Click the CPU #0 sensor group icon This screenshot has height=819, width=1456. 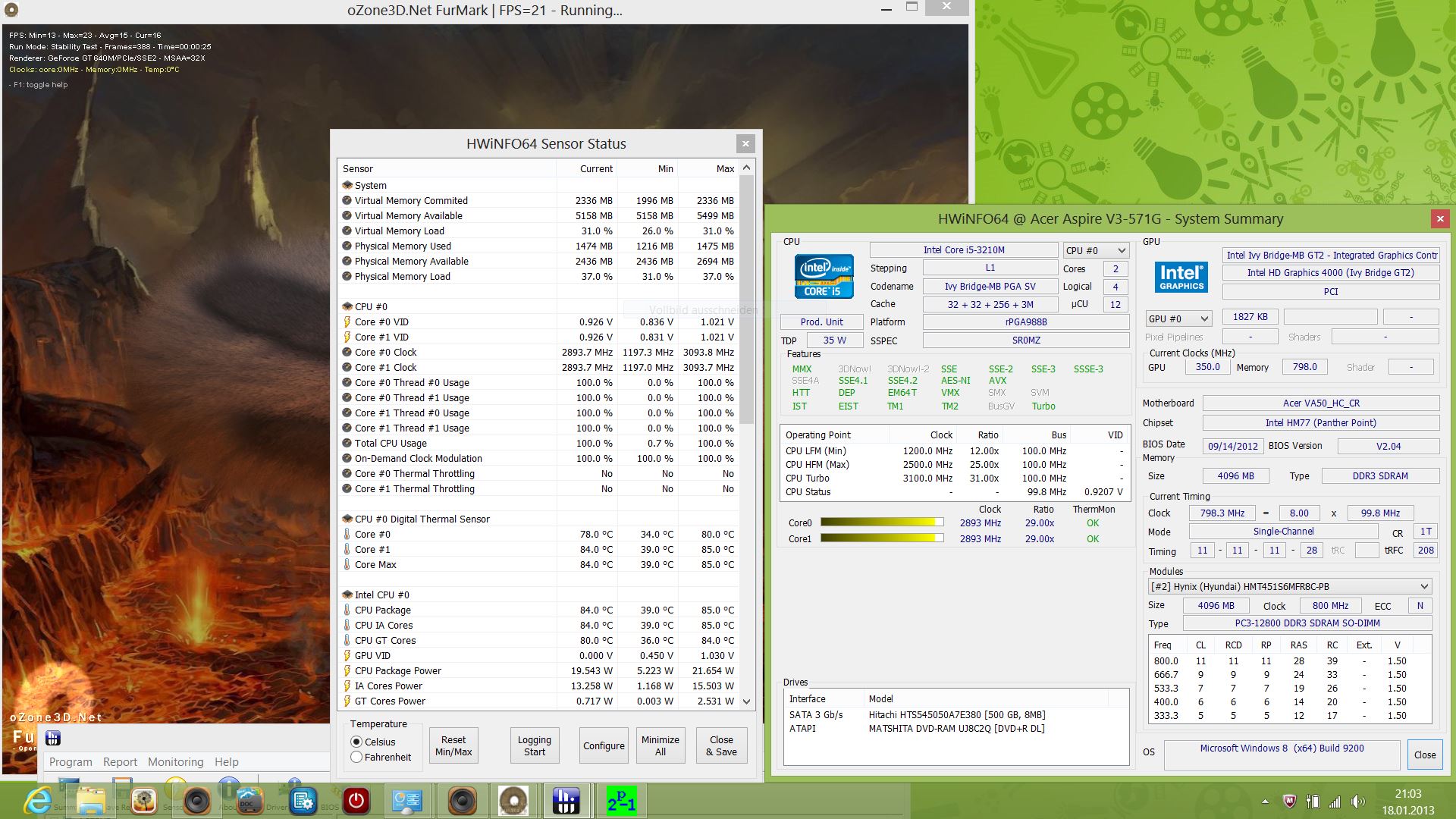point(347,306)
